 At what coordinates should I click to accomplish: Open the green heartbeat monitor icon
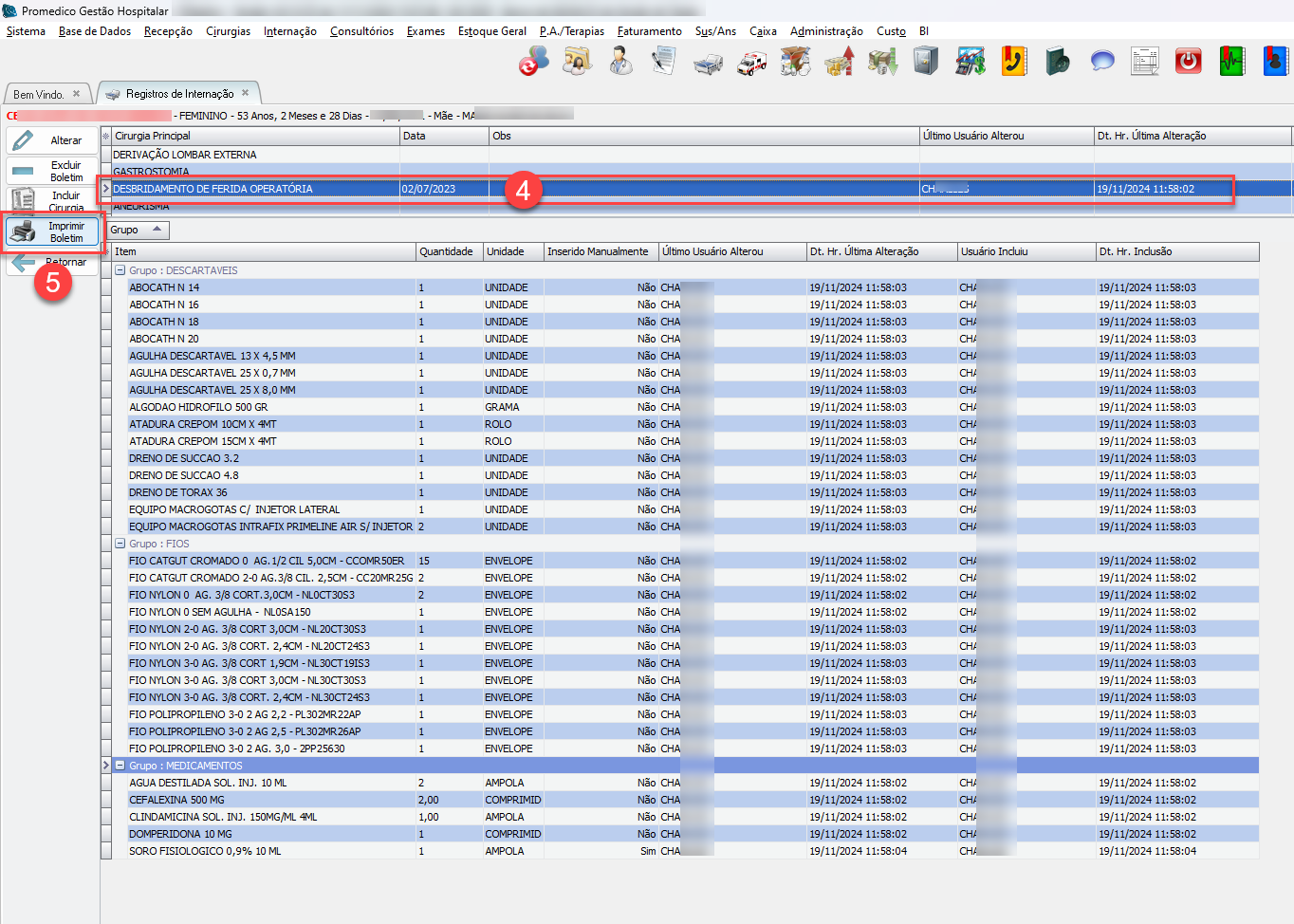(x=1231, y=62)
